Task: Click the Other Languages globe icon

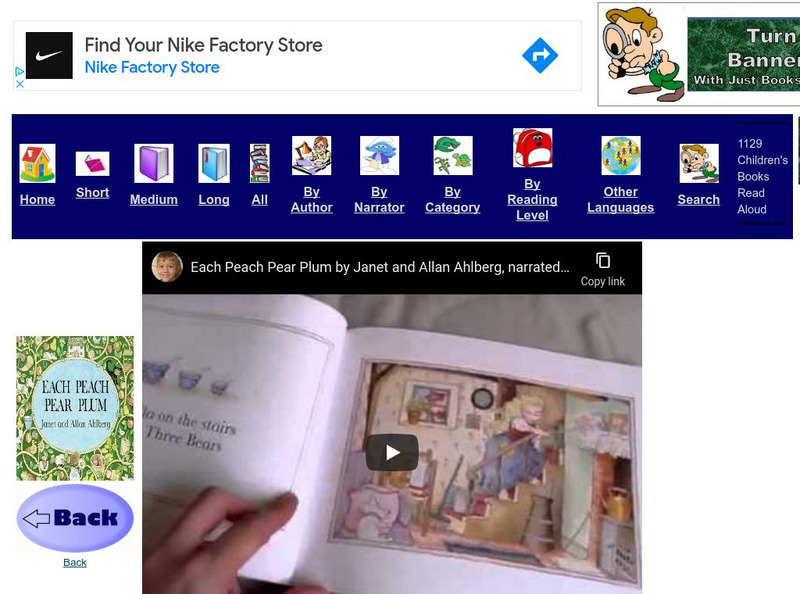Action: tap(620, 155)
